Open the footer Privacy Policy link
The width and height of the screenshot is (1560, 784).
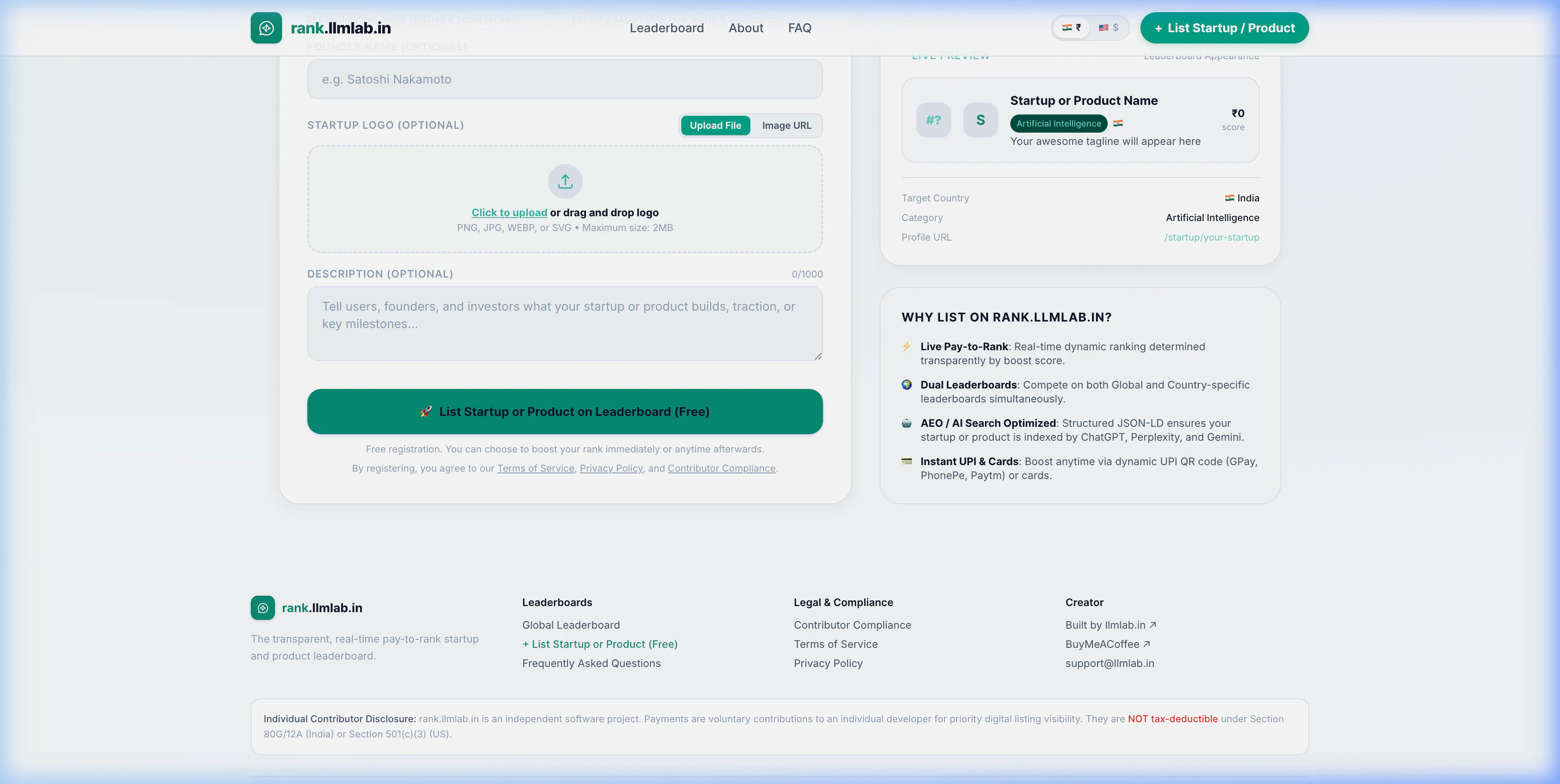tap(828, 663)
